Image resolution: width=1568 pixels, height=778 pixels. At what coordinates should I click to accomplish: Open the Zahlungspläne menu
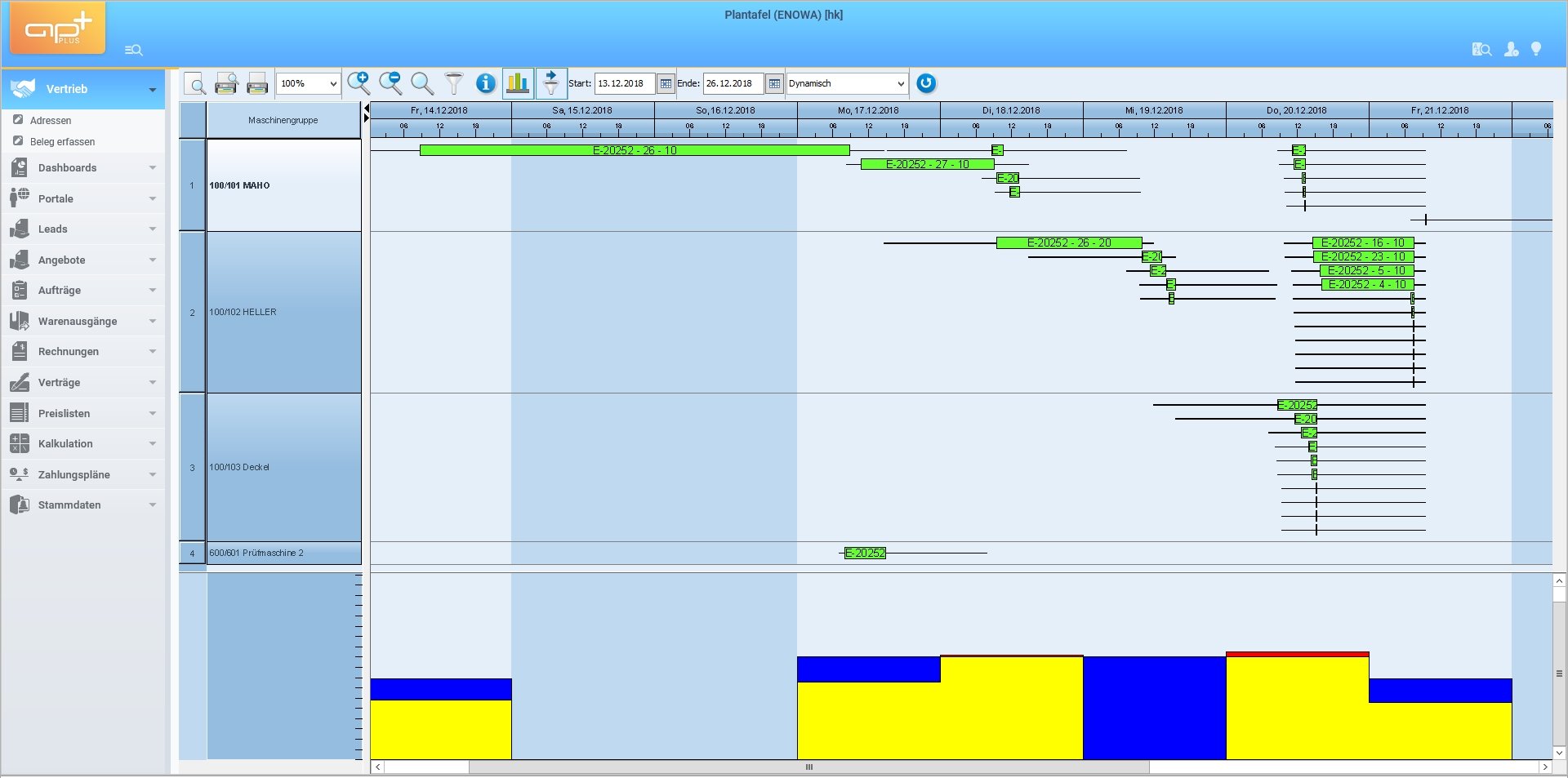[x=83, y=474]
